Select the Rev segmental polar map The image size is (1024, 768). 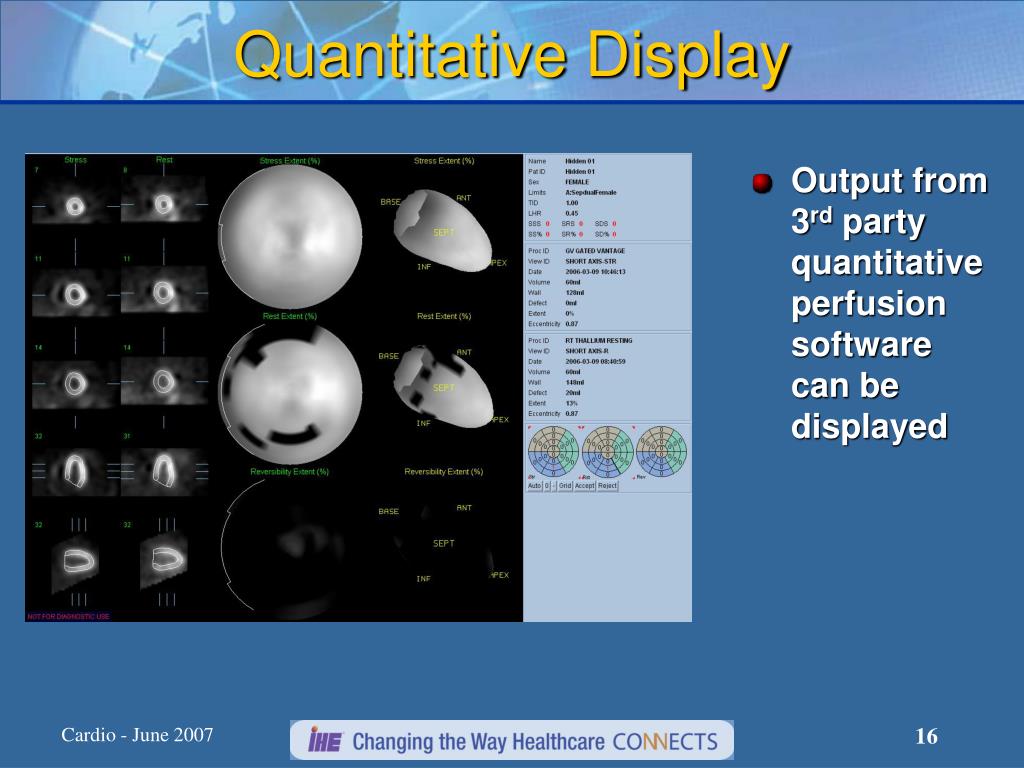(662, 451)
